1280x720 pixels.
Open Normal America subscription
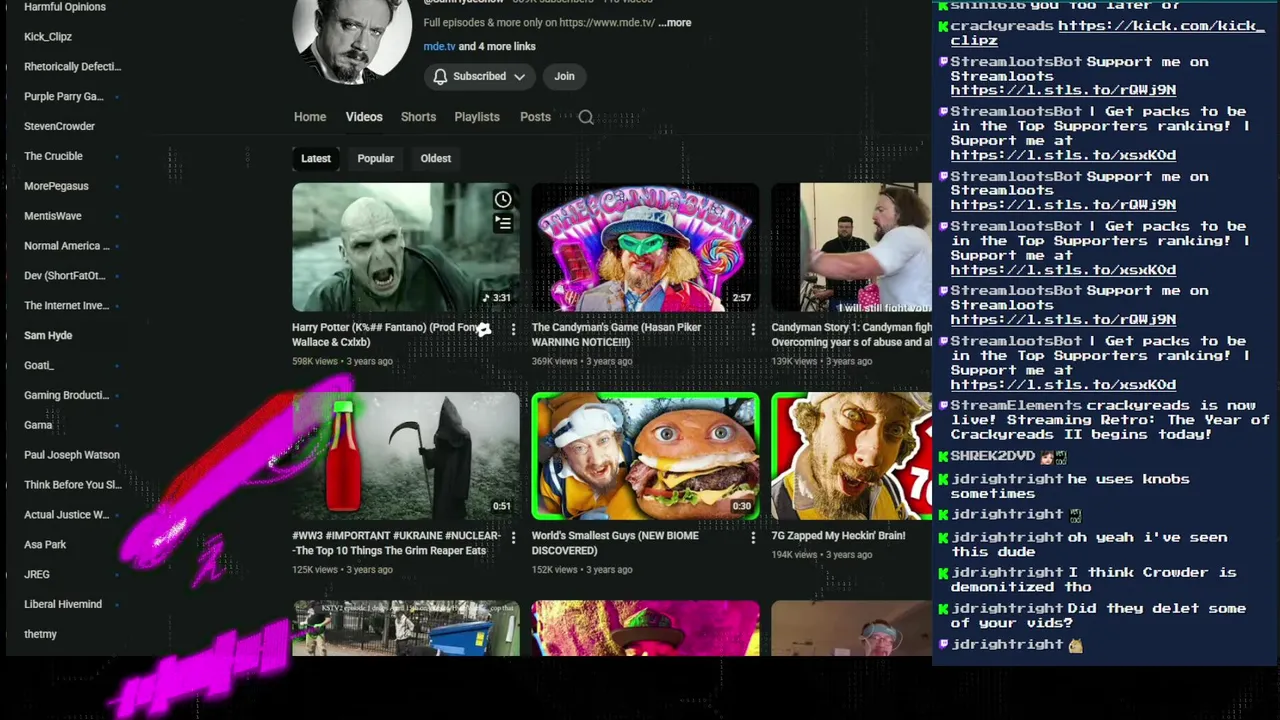pos(66,246)
